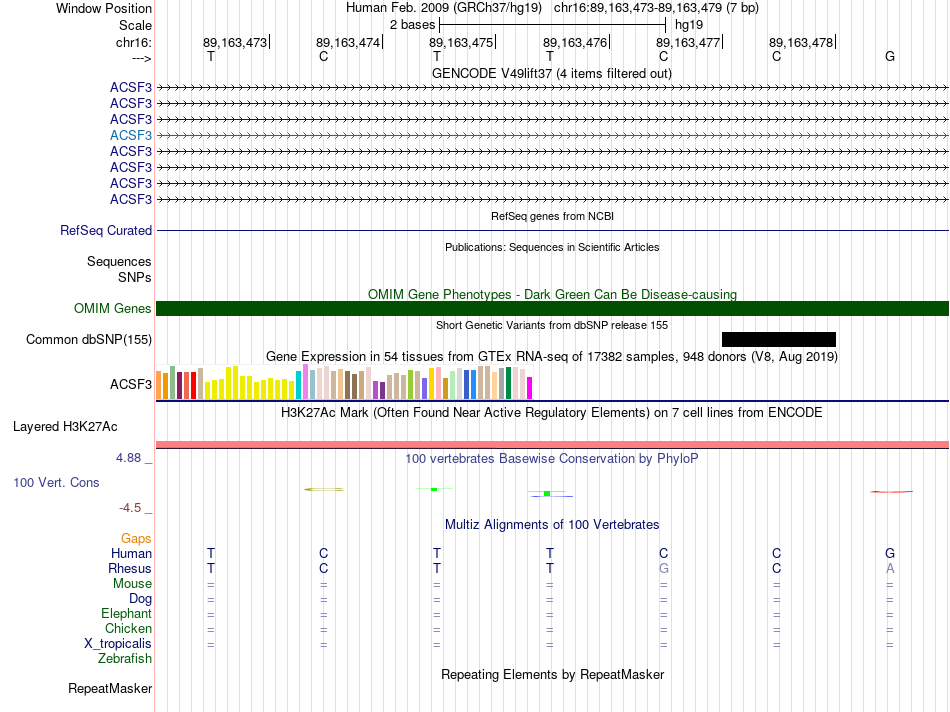Open 'Repeating Elements by RepeatMasker' title
950x712 pixels.
point(553,674)
